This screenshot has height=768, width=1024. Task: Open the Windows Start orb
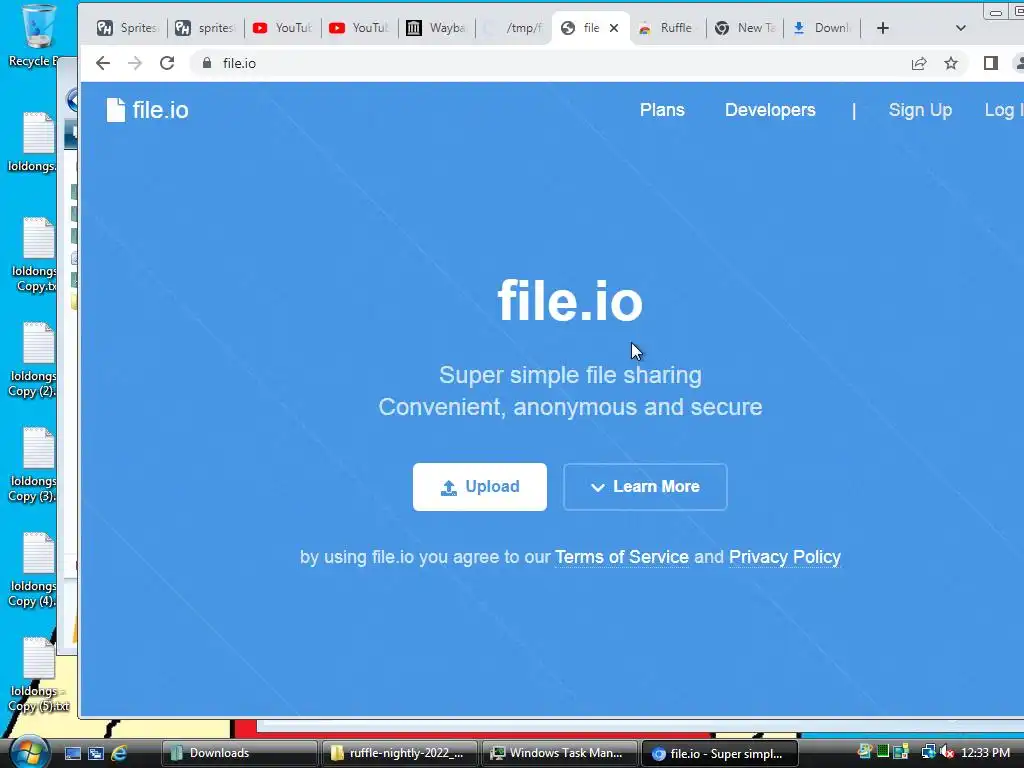[x=29, y=752]
